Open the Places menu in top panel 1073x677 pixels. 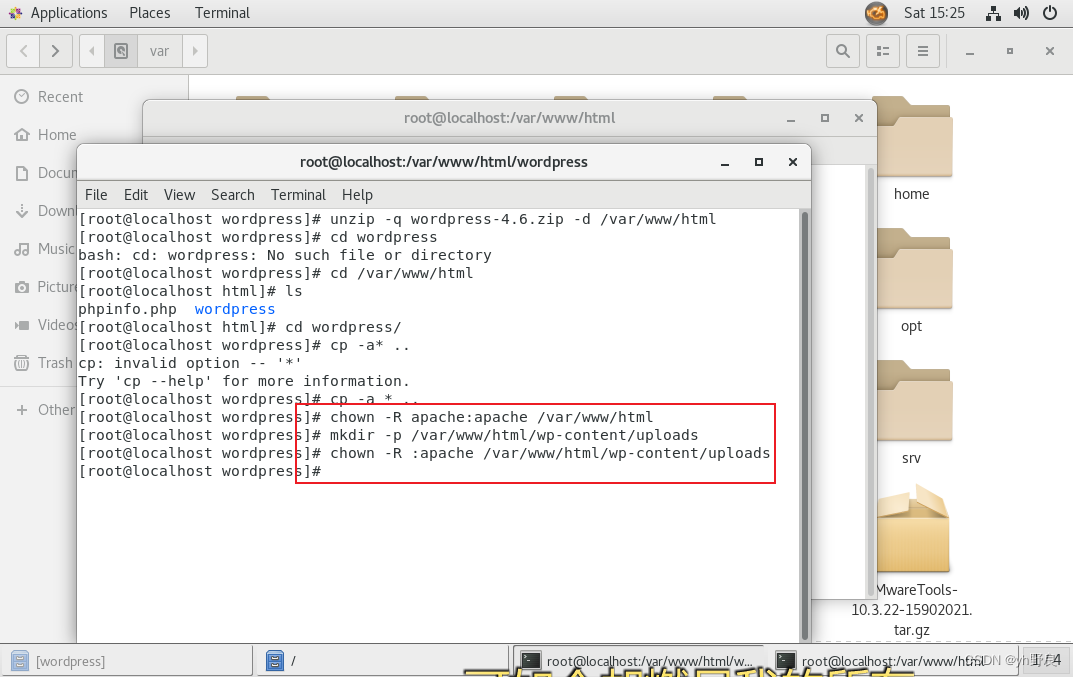point(149,13)
